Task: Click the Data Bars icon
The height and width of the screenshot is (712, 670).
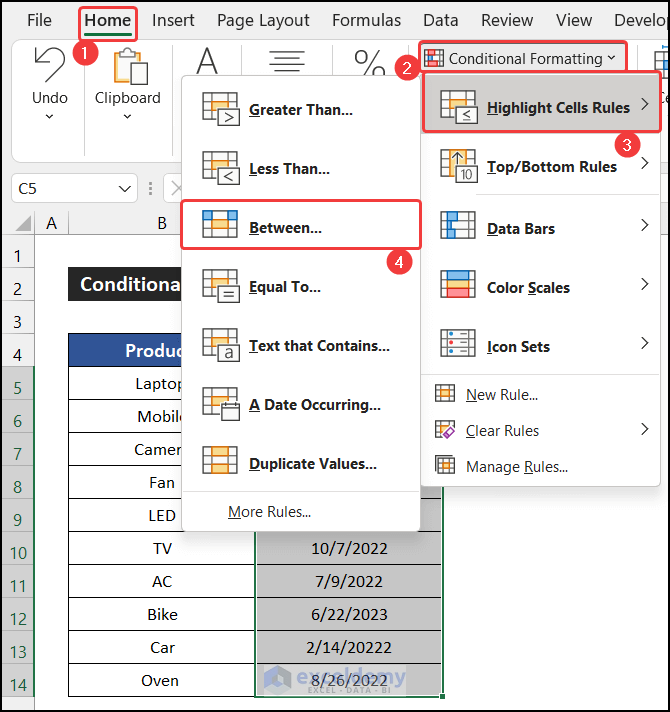Action: [x=458, y=225]
